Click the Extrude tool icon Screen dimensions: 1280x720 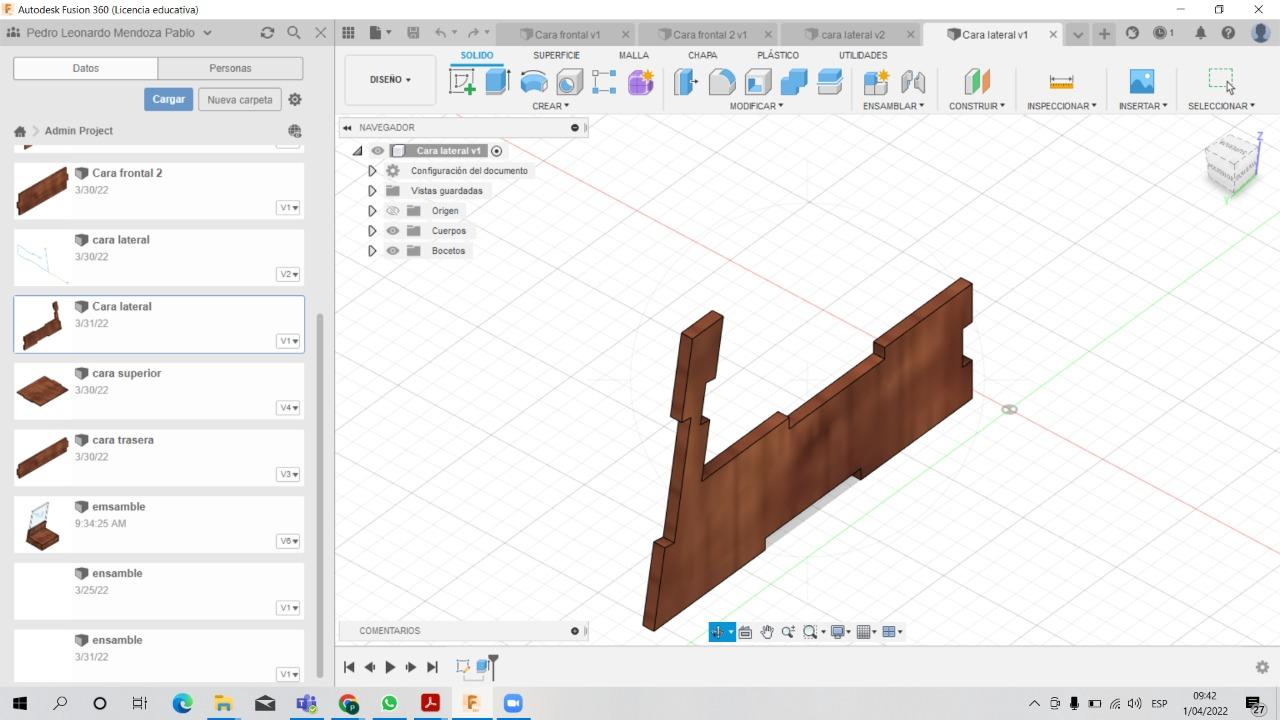point(497,82)
